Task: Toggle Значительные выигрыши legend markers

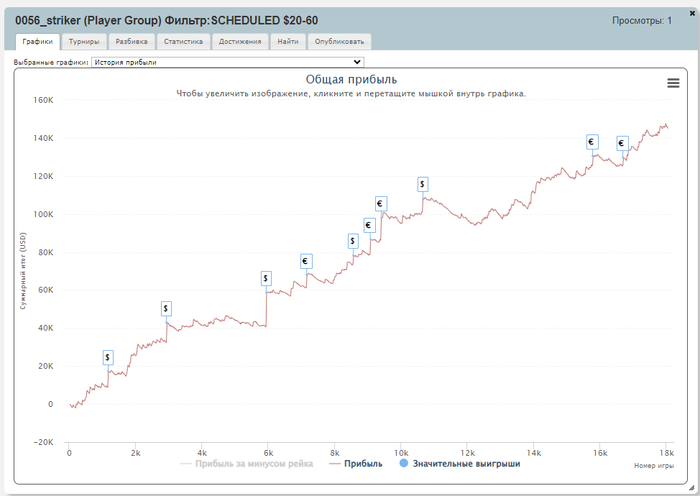Action: point(460,464)
